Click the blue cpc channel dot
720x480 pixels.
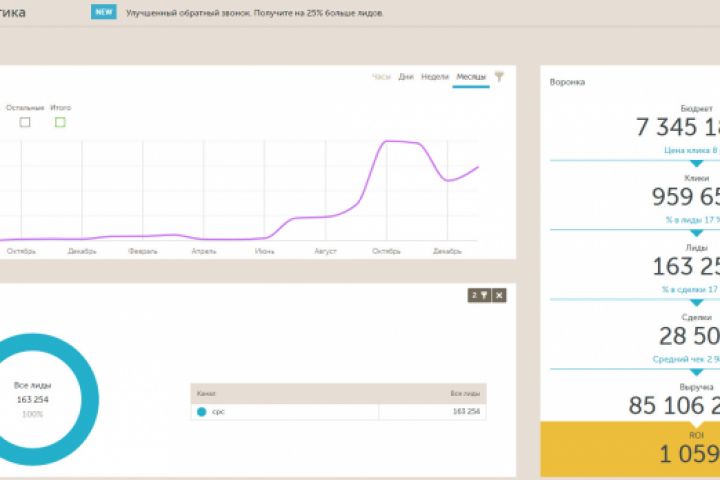[x=201, y=411]
